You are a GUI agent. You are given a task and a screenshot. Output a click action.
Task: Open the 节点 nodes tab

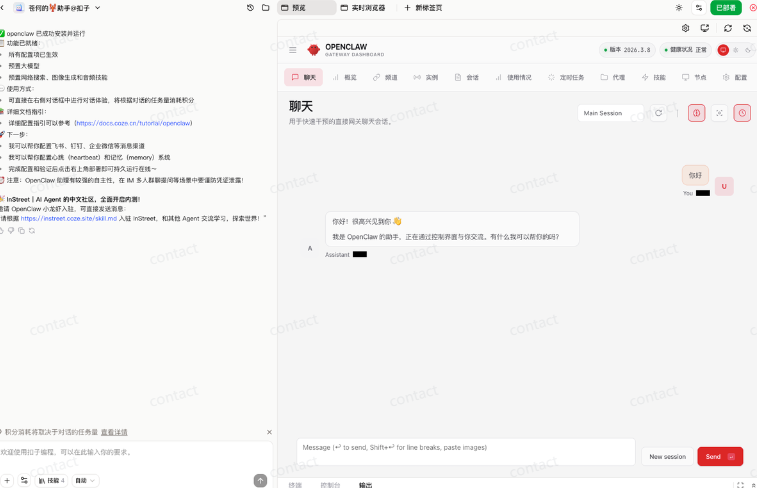694,77
